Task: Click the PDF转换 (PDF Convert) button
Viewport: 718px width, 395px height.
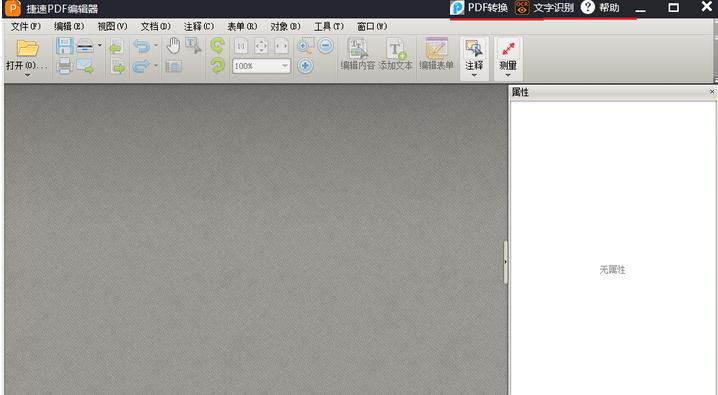Action: (479, 8)
